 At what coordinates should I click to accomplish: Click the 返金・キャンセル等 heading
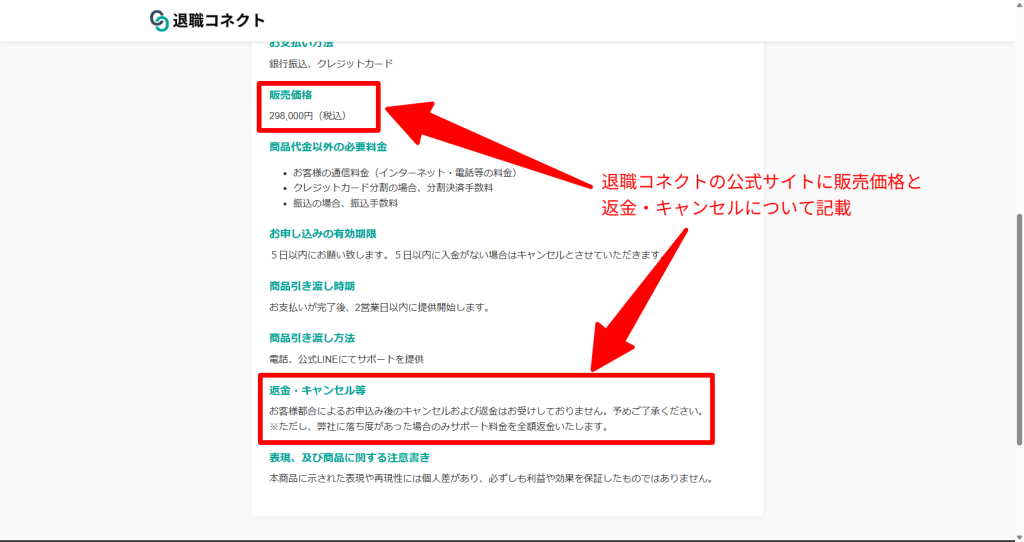[317, 391]
